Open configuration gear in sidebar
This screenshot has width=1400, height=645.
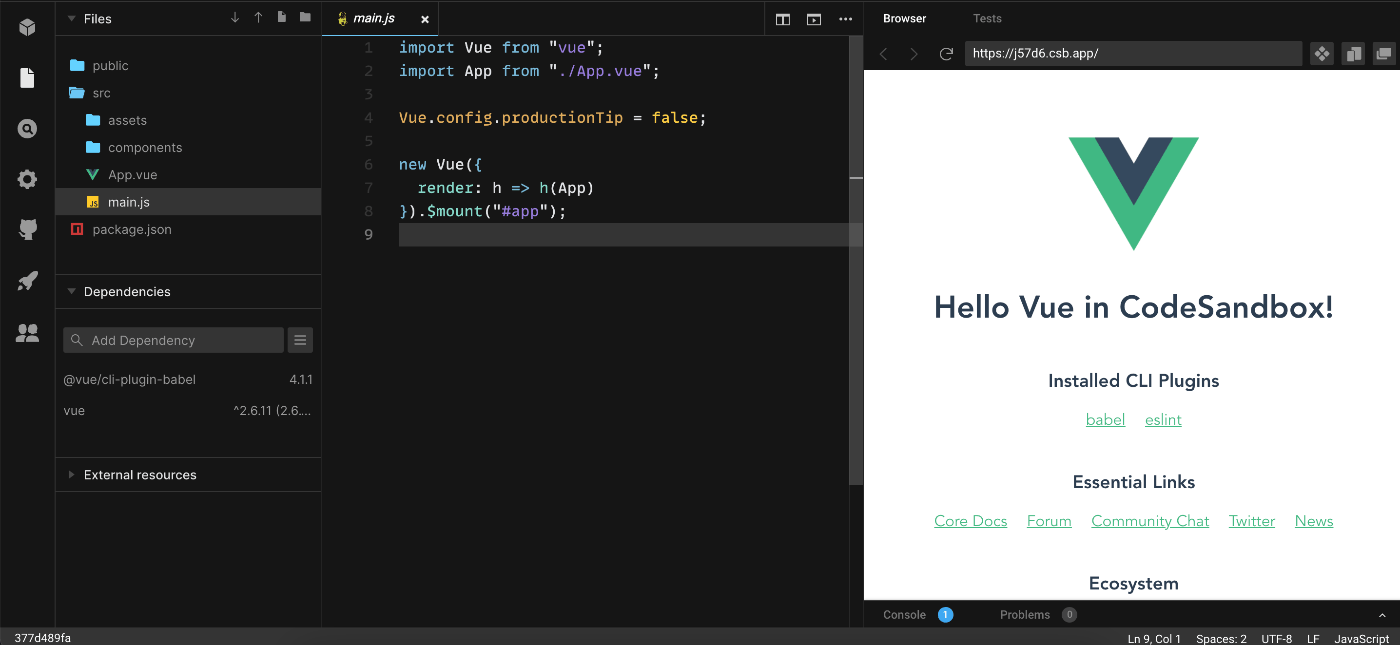27,180
